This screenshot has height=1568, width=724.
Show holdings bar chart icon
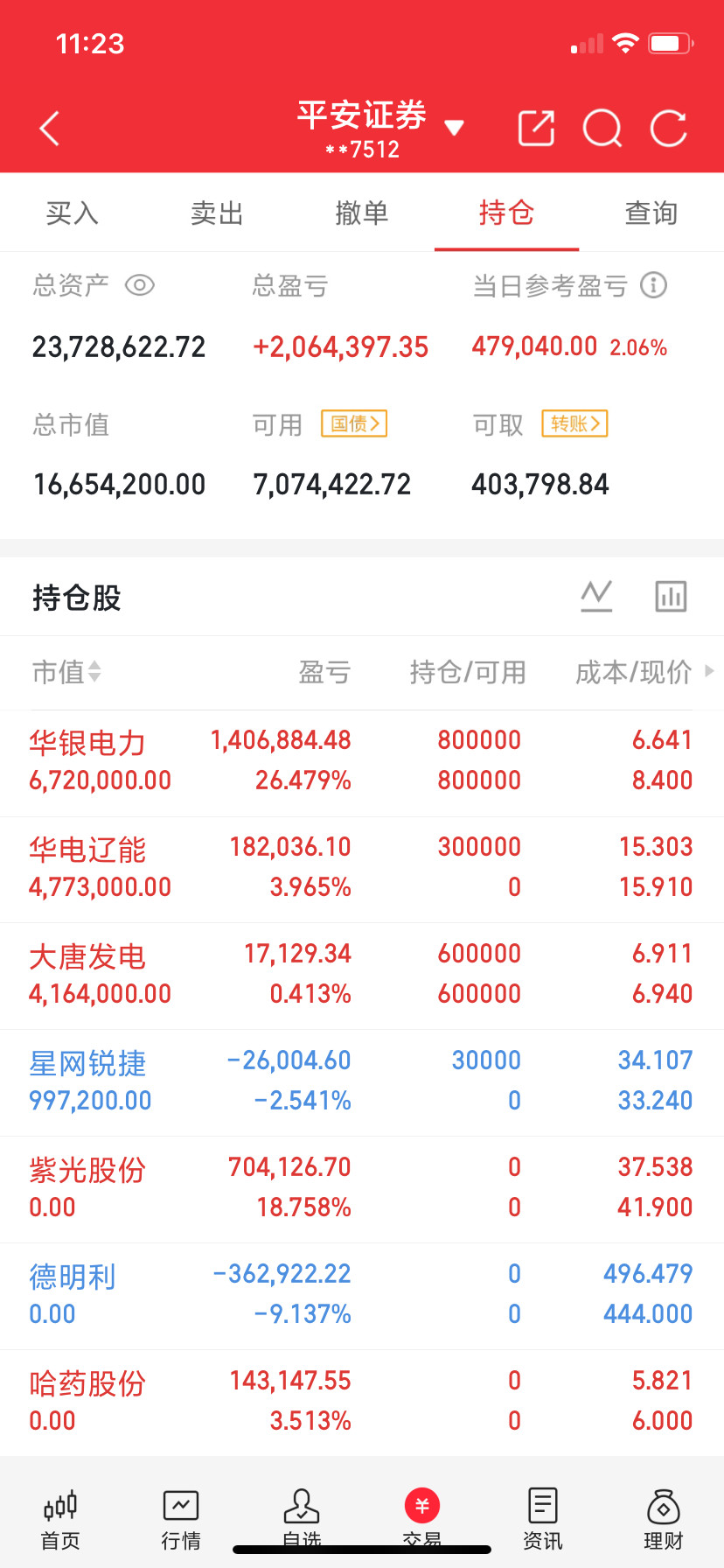[671, 597]
